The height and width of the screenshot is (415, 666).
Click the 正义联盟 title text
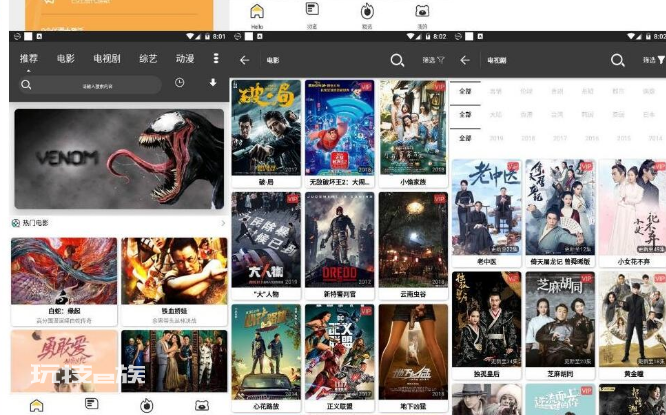339,406
